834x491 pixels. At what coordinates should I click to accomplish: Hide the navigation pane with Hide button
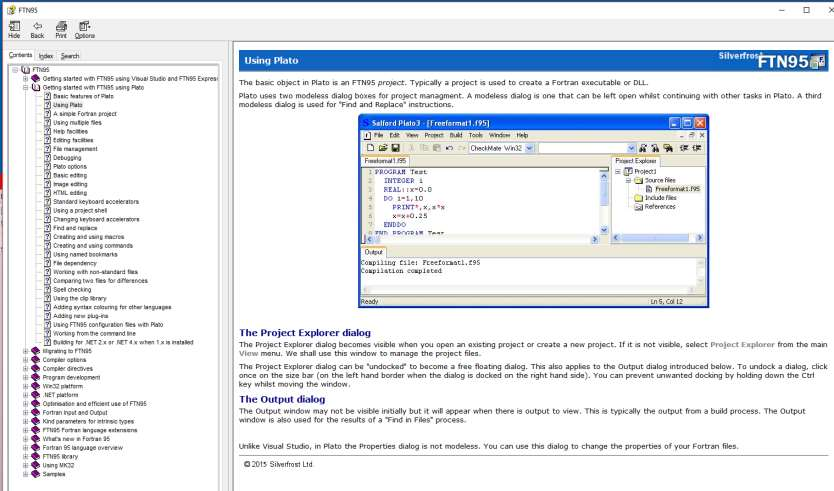point(14,30)
